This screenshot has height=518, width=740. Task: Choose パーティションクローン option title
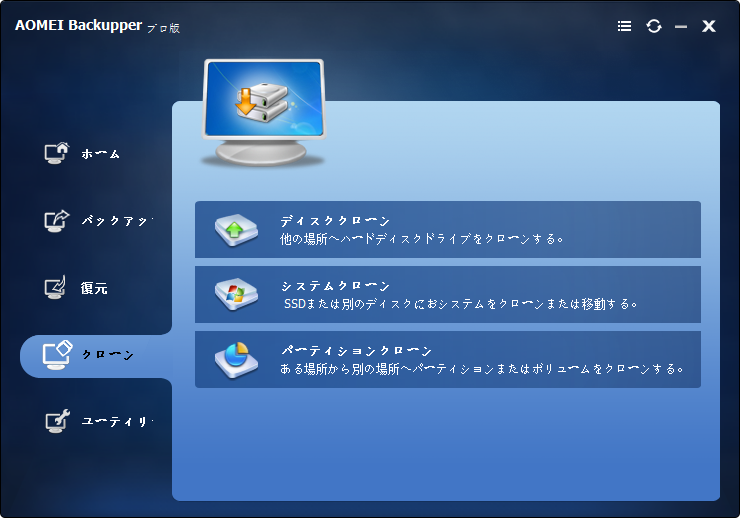[356, 351]
